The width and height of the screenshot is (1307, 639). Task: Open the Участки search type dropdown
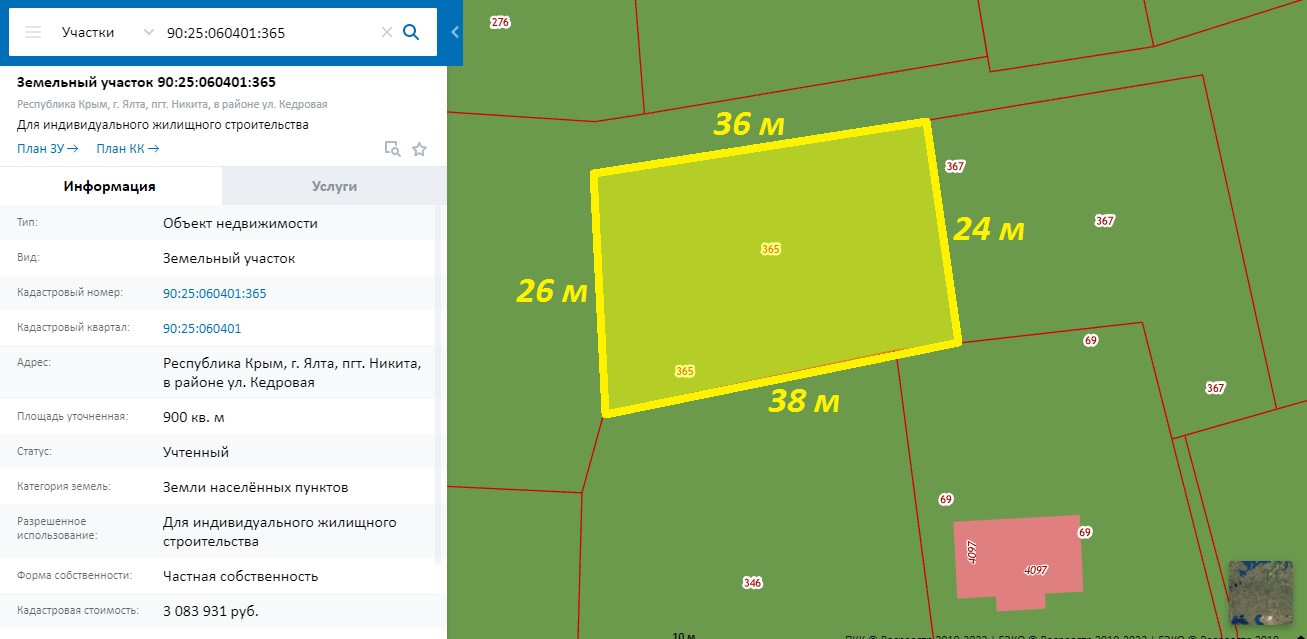coord(106,32)
